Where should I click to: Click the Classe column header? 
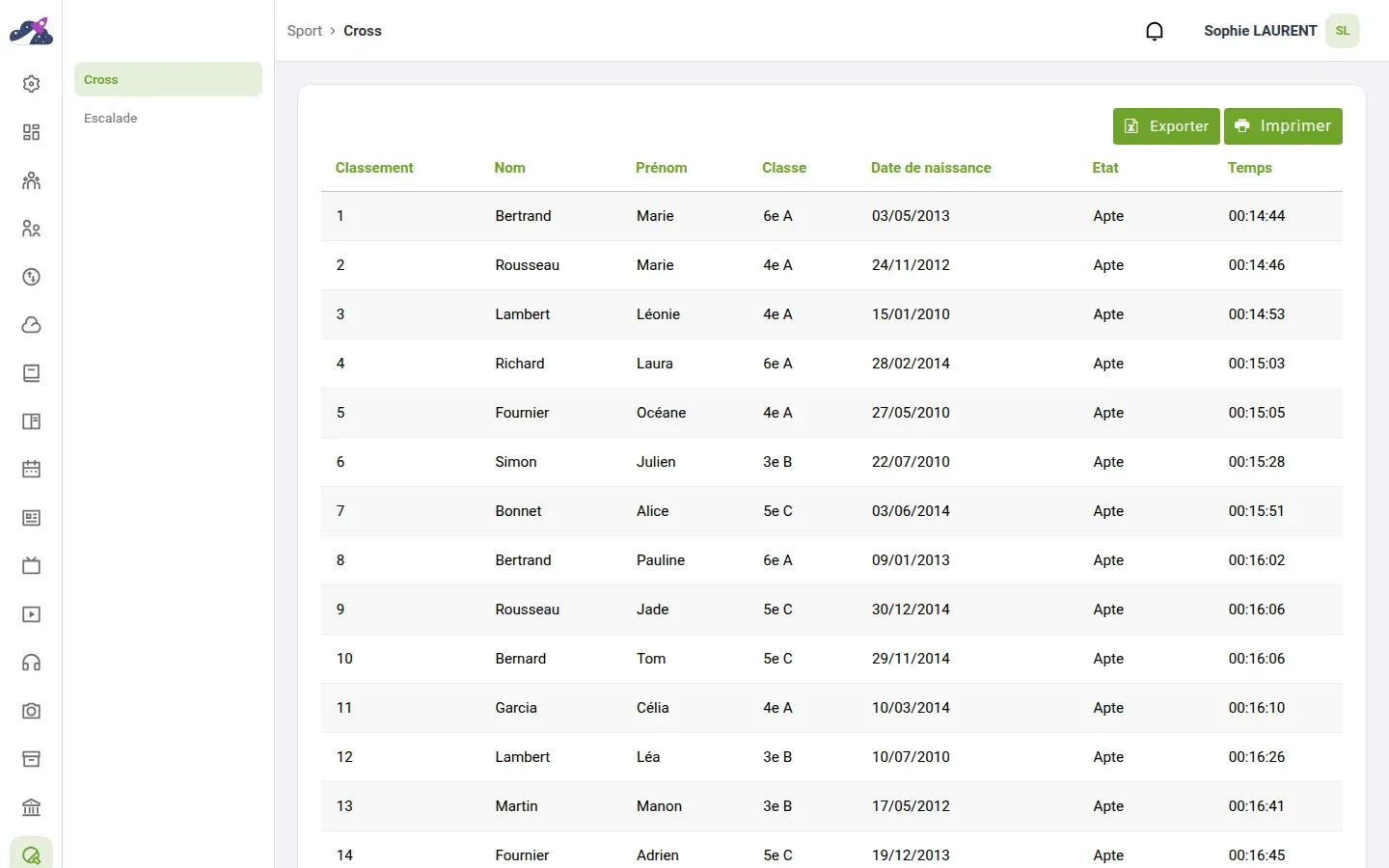(x=784, y=168)
